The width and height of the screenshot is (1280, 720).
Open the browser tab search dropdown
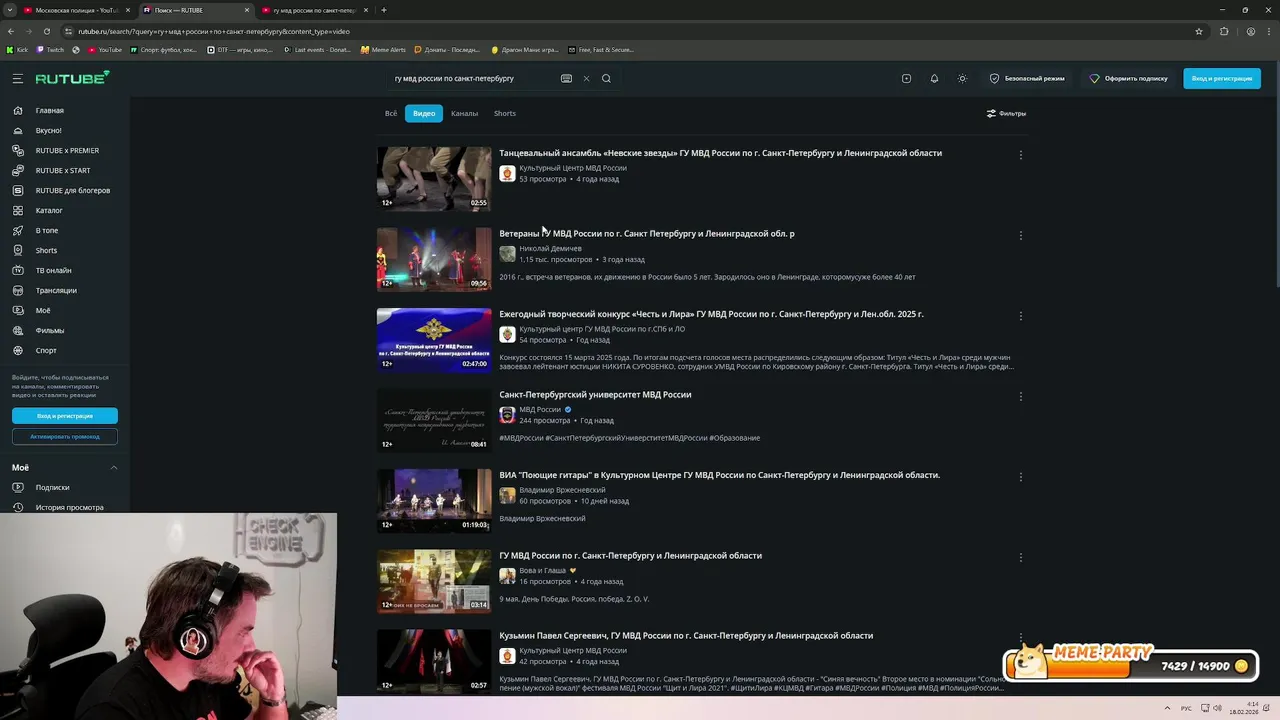pyautogui.click(x=9, y=10)
